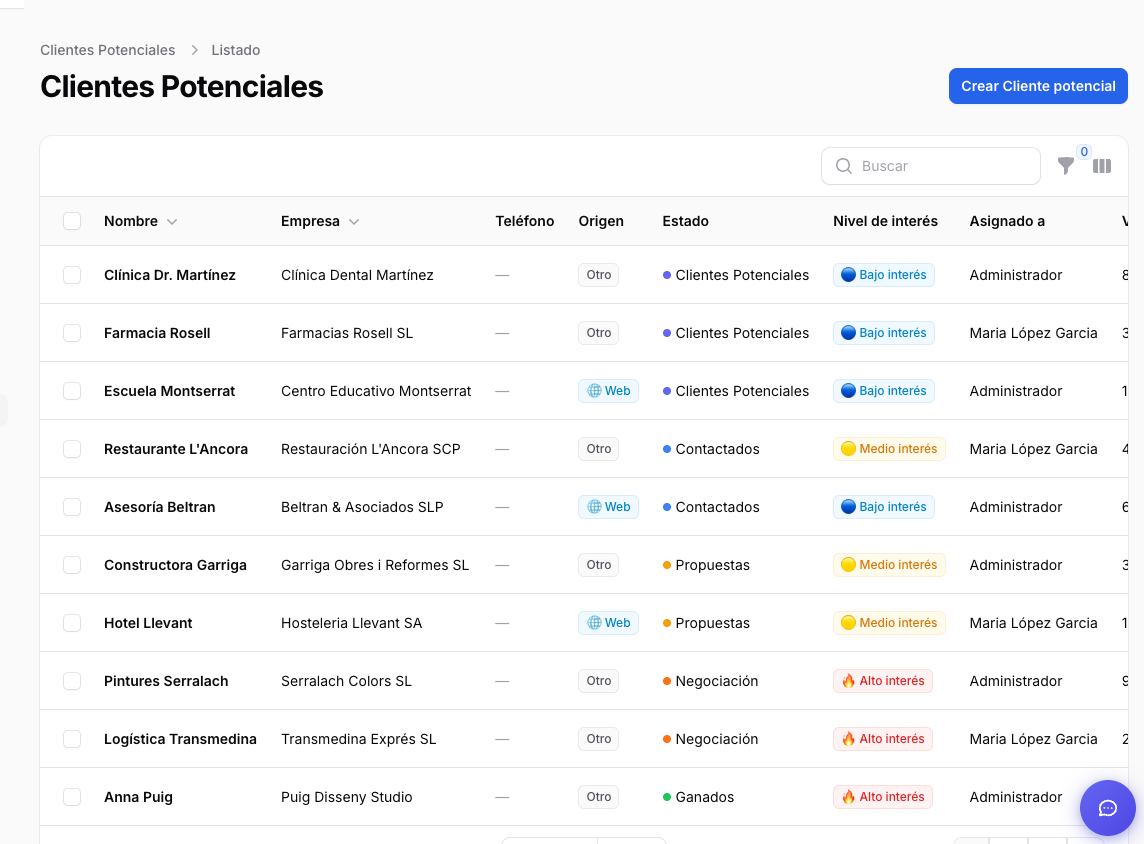
Task: Click Otro origin badge for Anna Puig
Action: pyautogui.click(x=598, y=797)
